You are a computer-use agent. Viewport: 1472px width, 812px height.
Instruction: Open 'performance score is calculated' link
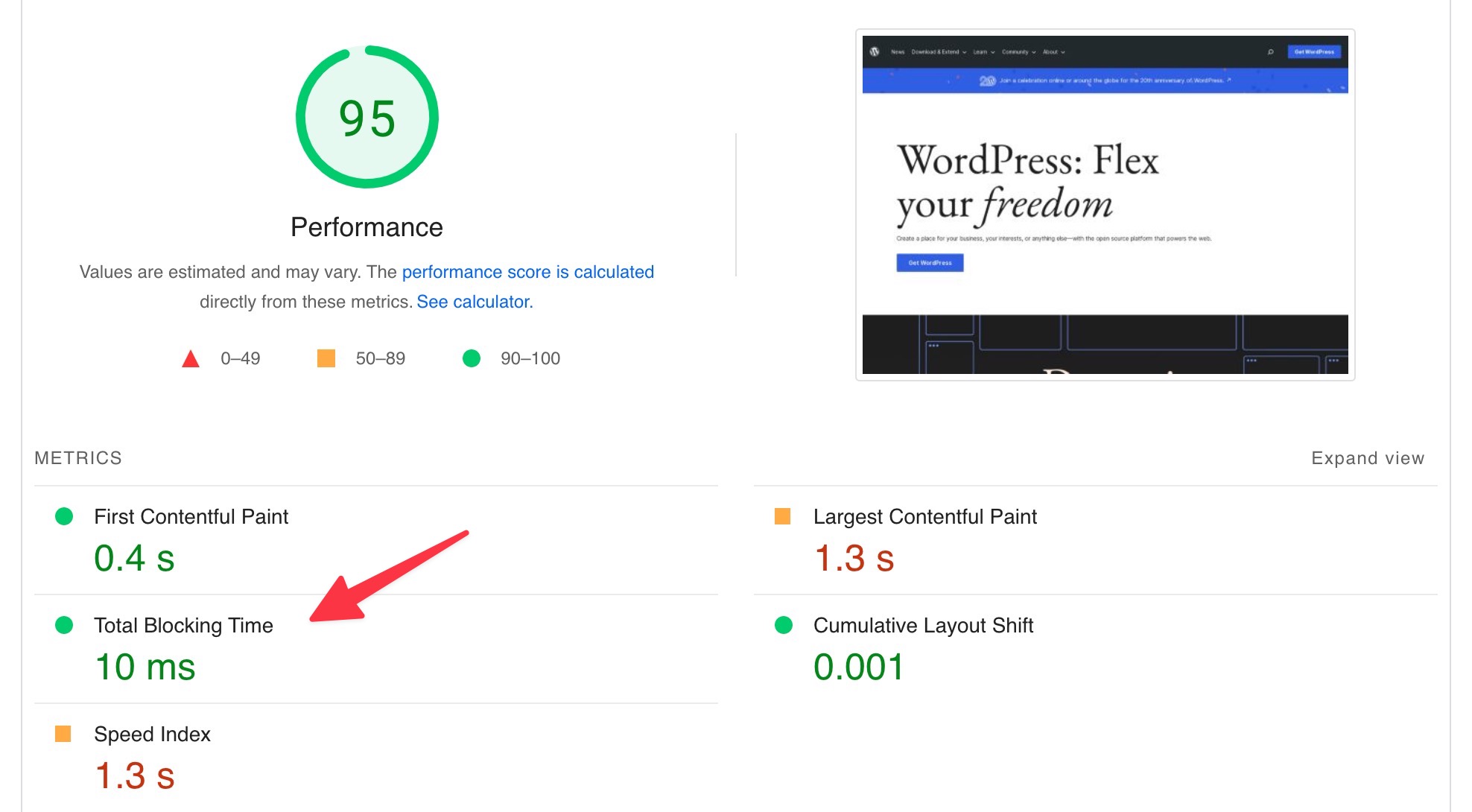[527, 272]
